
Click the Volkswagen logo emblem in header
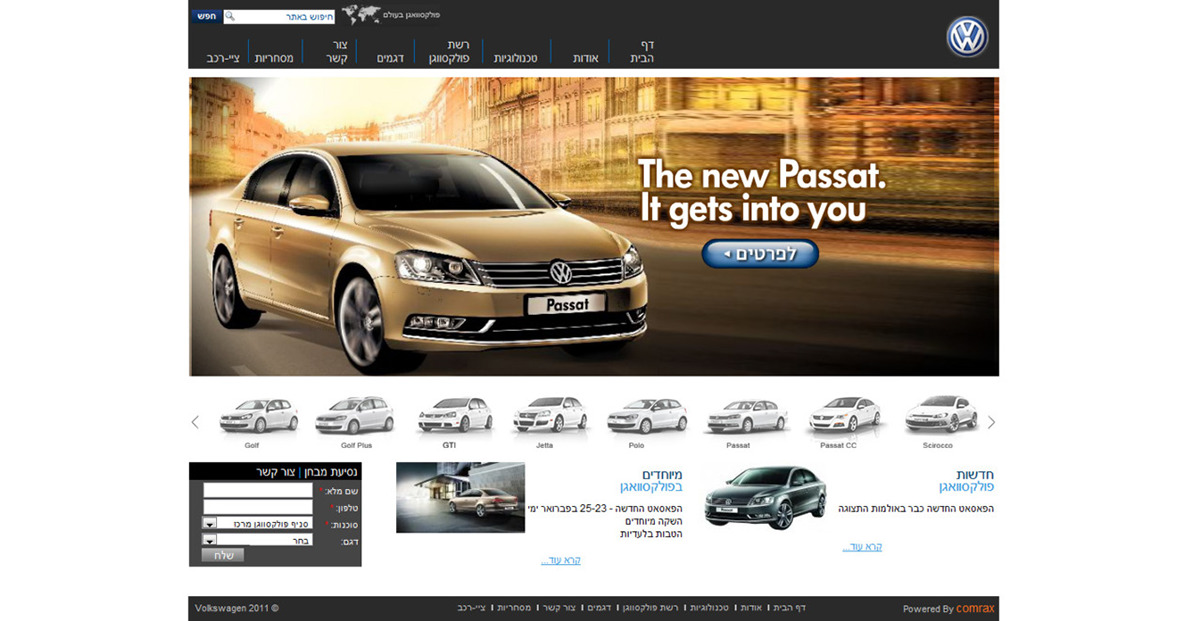click(967, 37)
